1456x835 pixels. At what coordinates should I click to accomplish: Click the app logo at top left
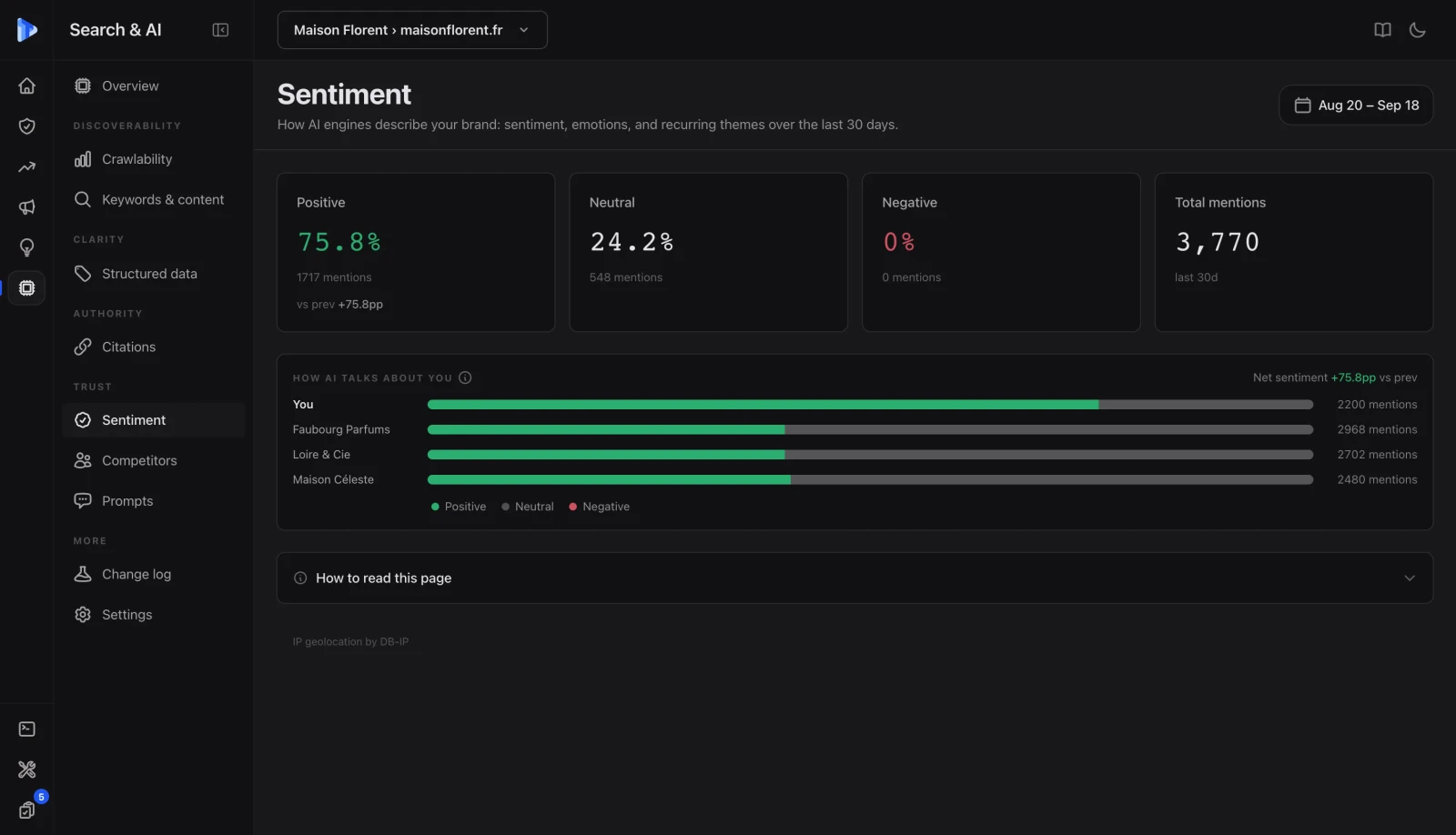click(x=26, y=30)
